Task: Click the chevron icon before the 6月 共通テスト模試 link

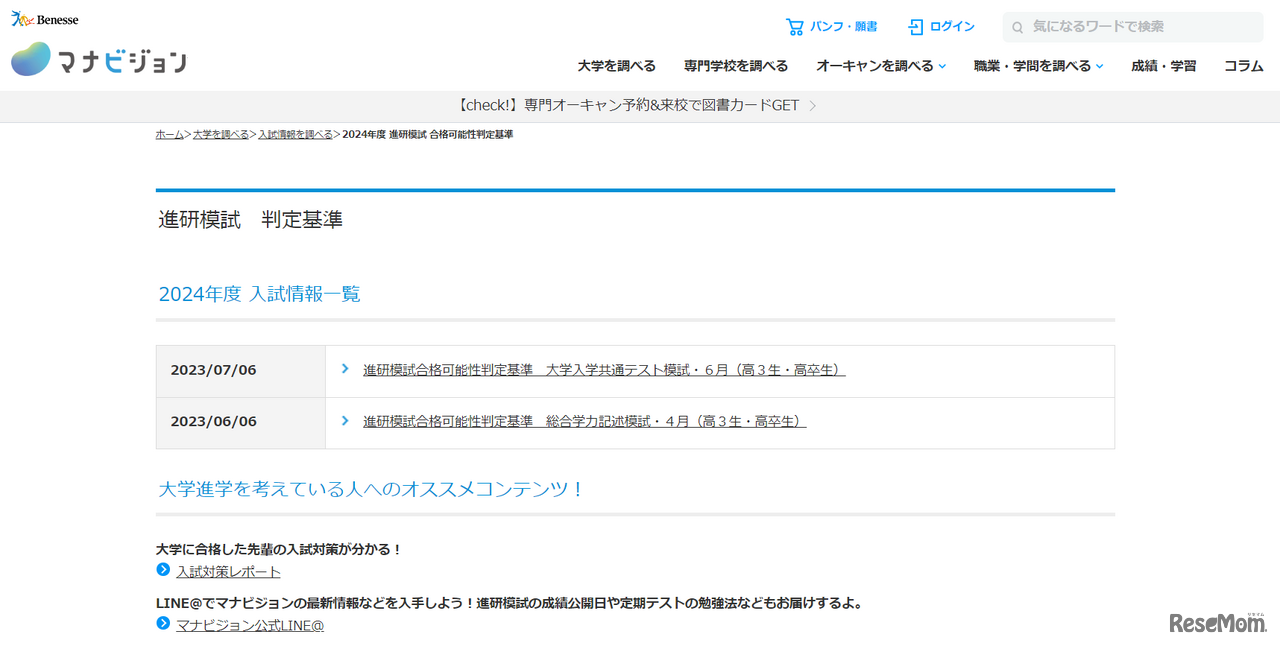Action: (345, 369)
